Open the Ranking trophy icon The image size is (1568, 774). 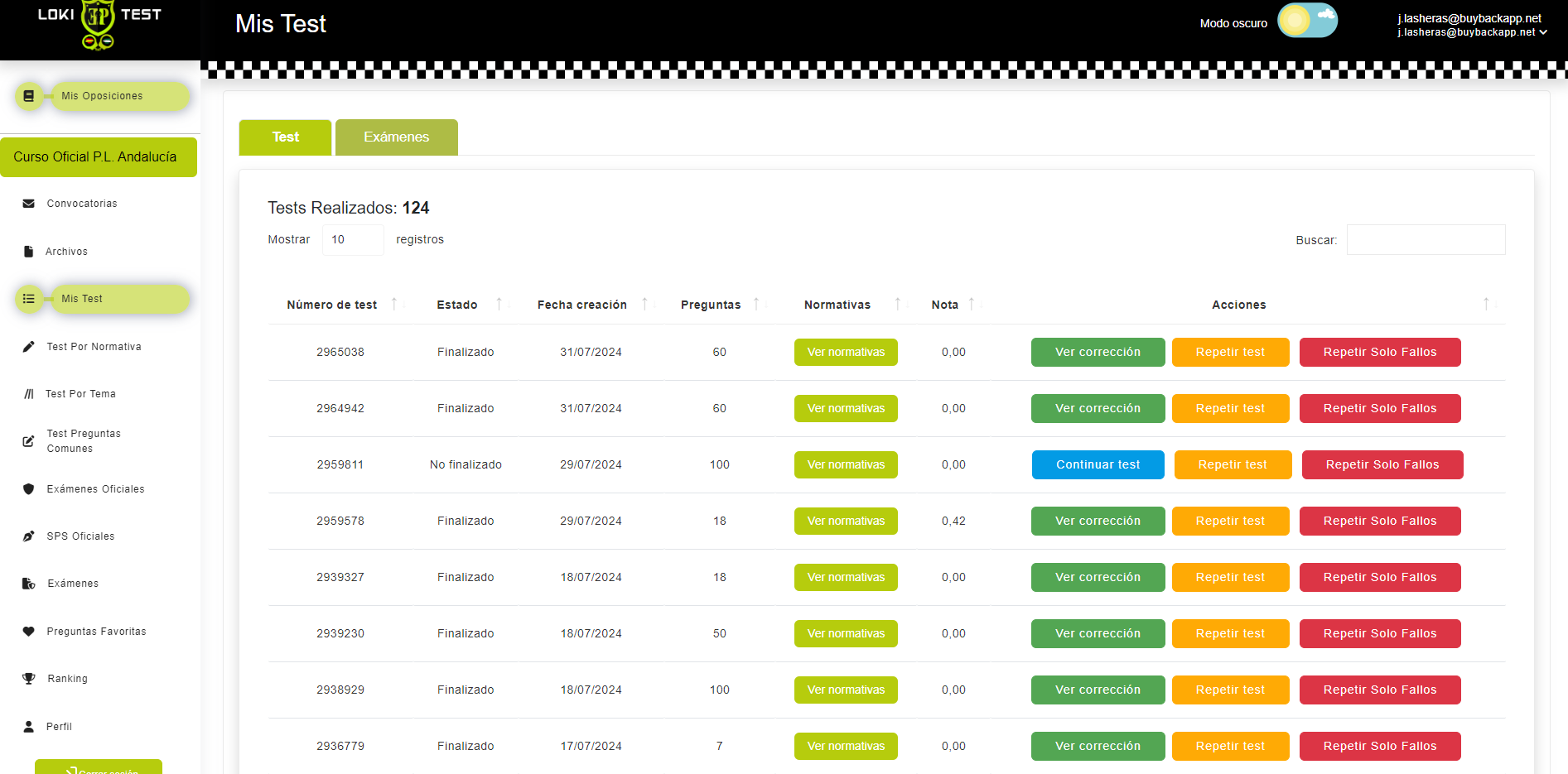28,678
